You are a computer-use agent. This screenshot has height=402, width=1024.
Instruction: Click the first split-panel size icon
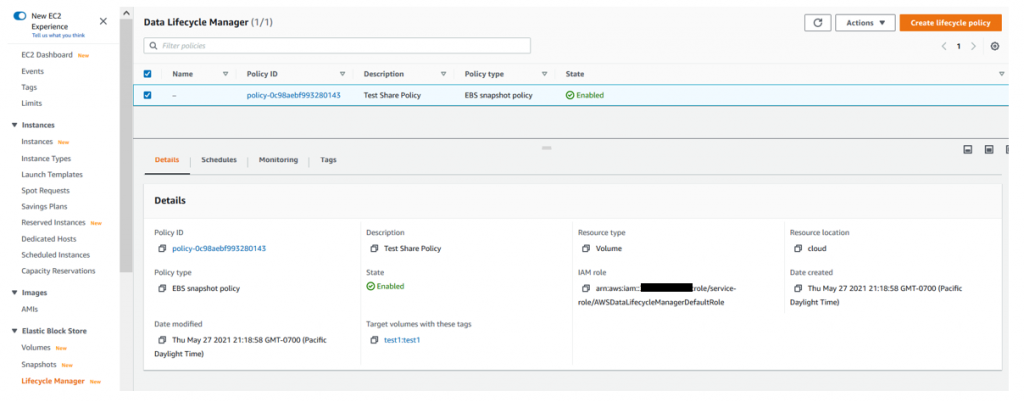click(968, 149)
